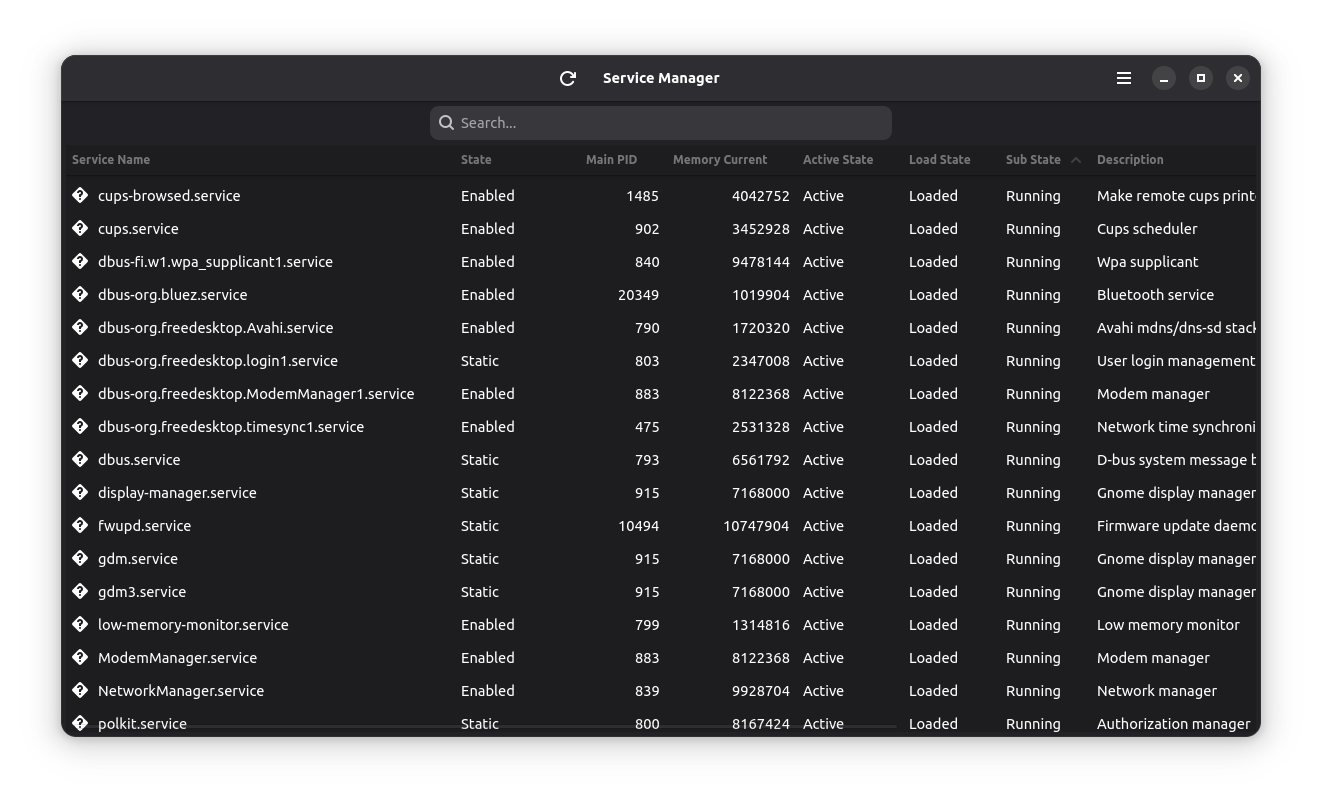Click the search magnifier icon
This screenshot has width=1322, height=804.
coord(447,123)
